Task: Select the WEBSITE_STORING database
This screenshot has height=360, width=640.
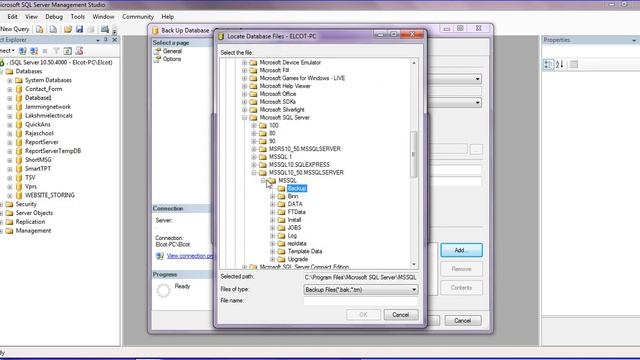Action: click(x=50, y=196)
